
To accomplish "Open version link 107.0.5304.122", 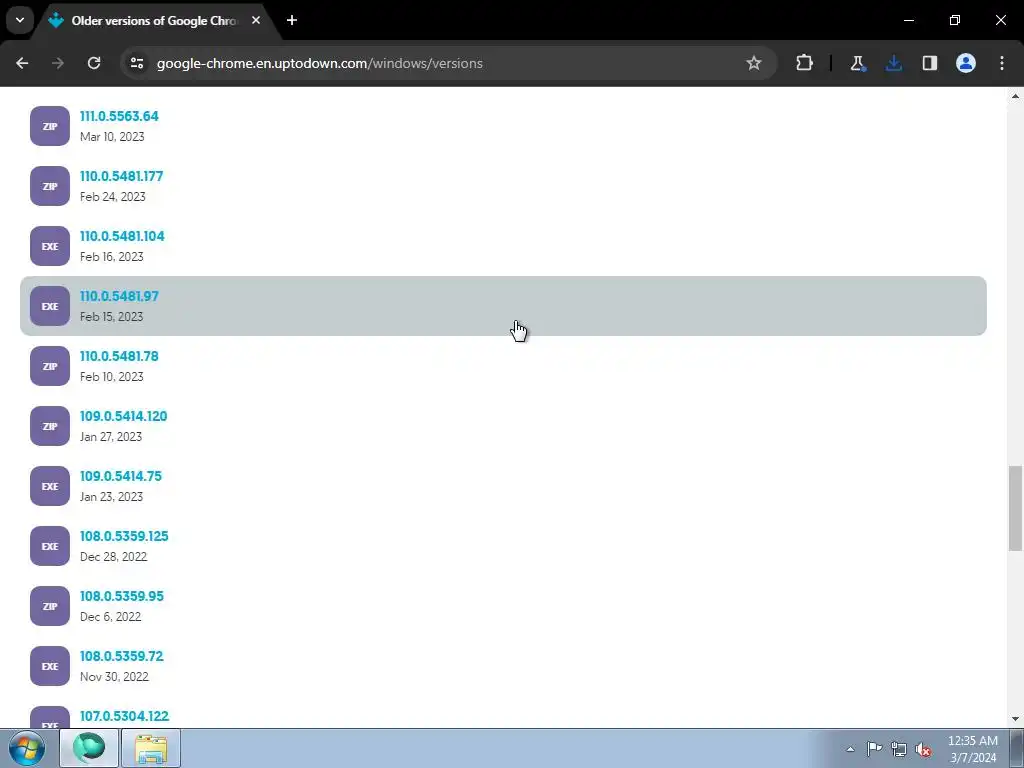I will (x=124, y=717).
